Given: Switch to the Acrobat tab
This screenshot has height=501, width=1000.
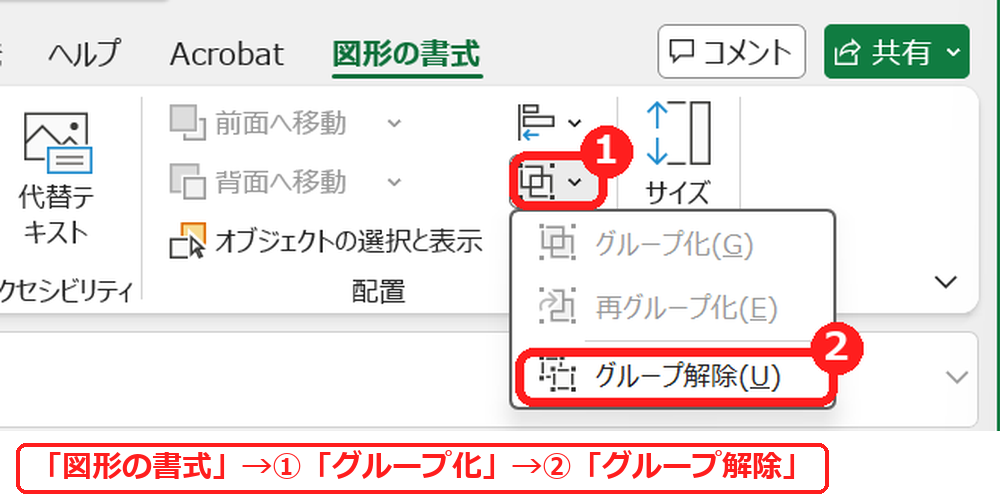Looking at the screenshot, I should click(226, 54).
